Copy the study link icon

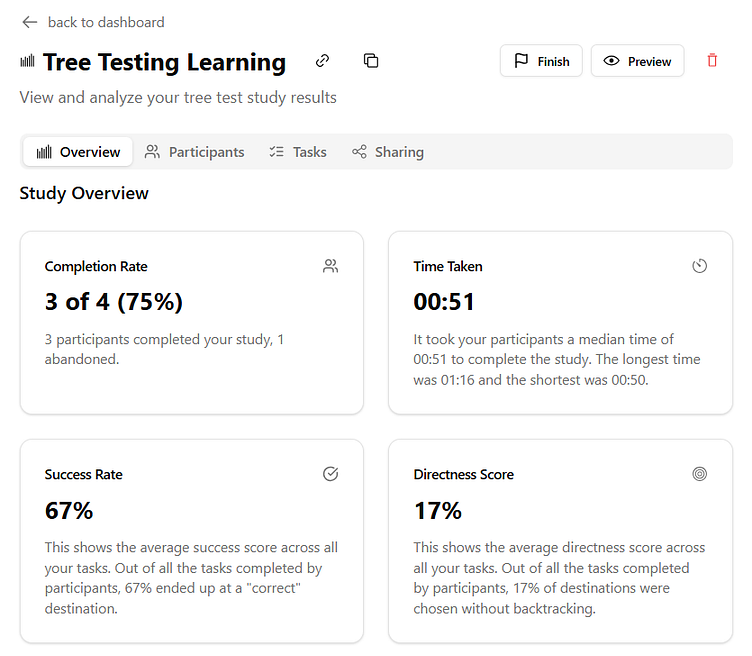322,61
